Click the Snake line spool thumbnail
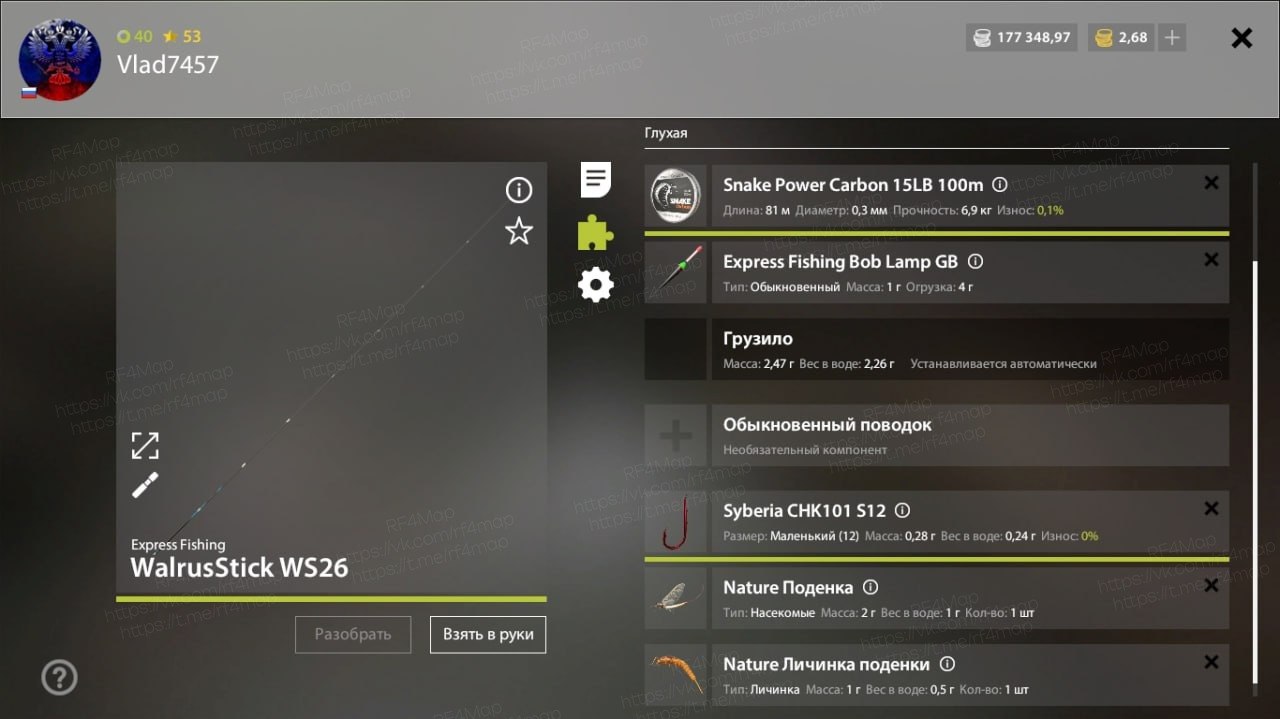The width and height of the screenshot is (1280, 719). 676,196
